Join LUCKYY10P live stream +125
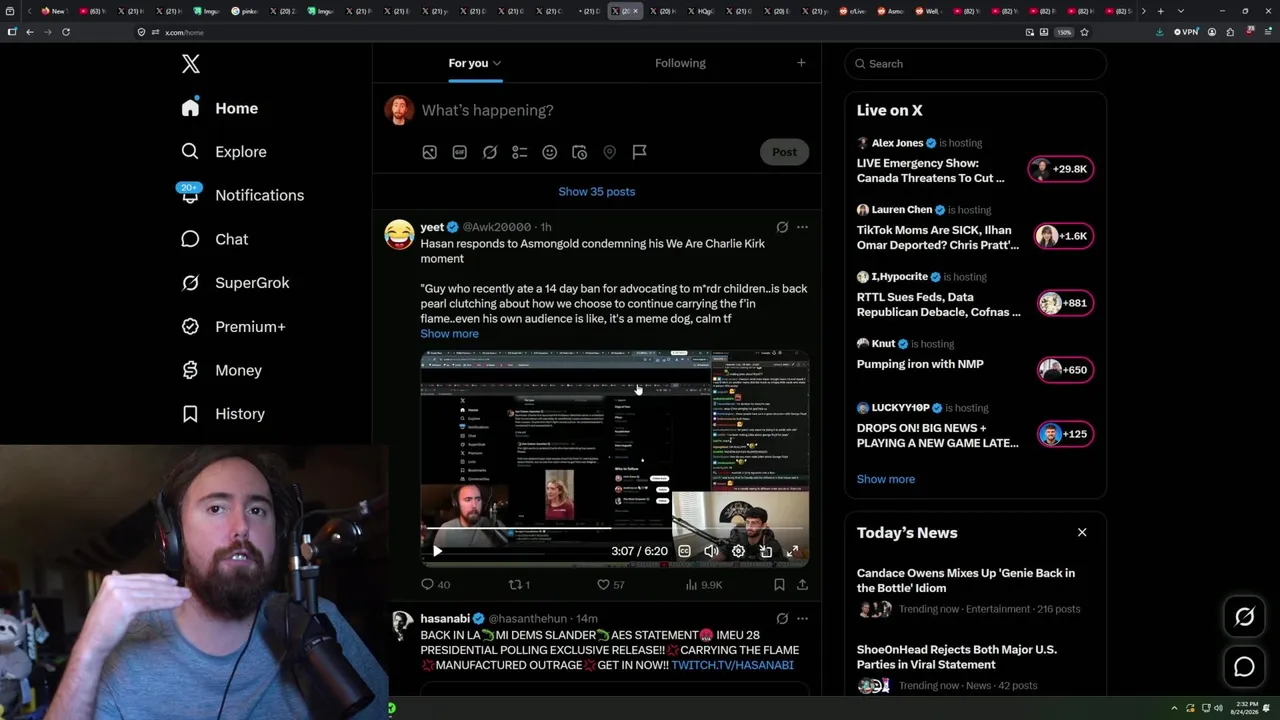Image resolution: width=1280 pixels, height=720 pixels. 1065,434
